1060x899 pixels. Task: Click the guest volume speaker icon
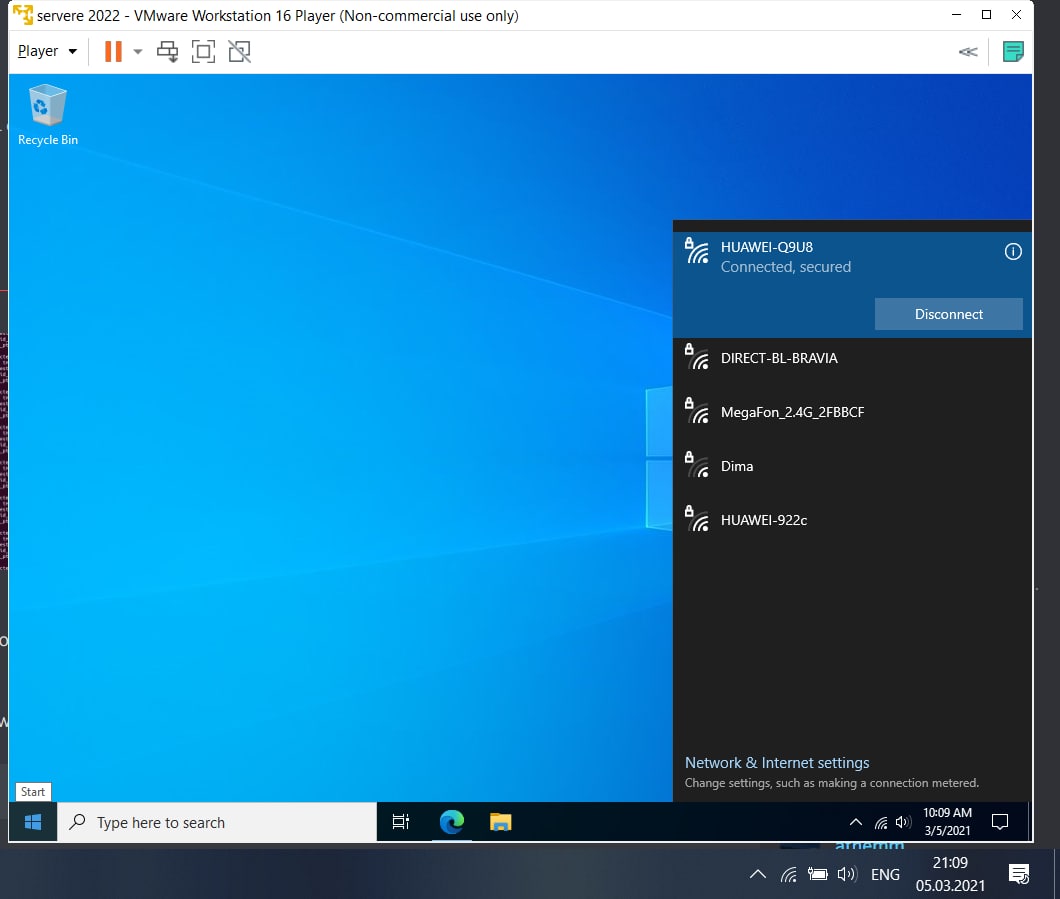coord(902,822)
